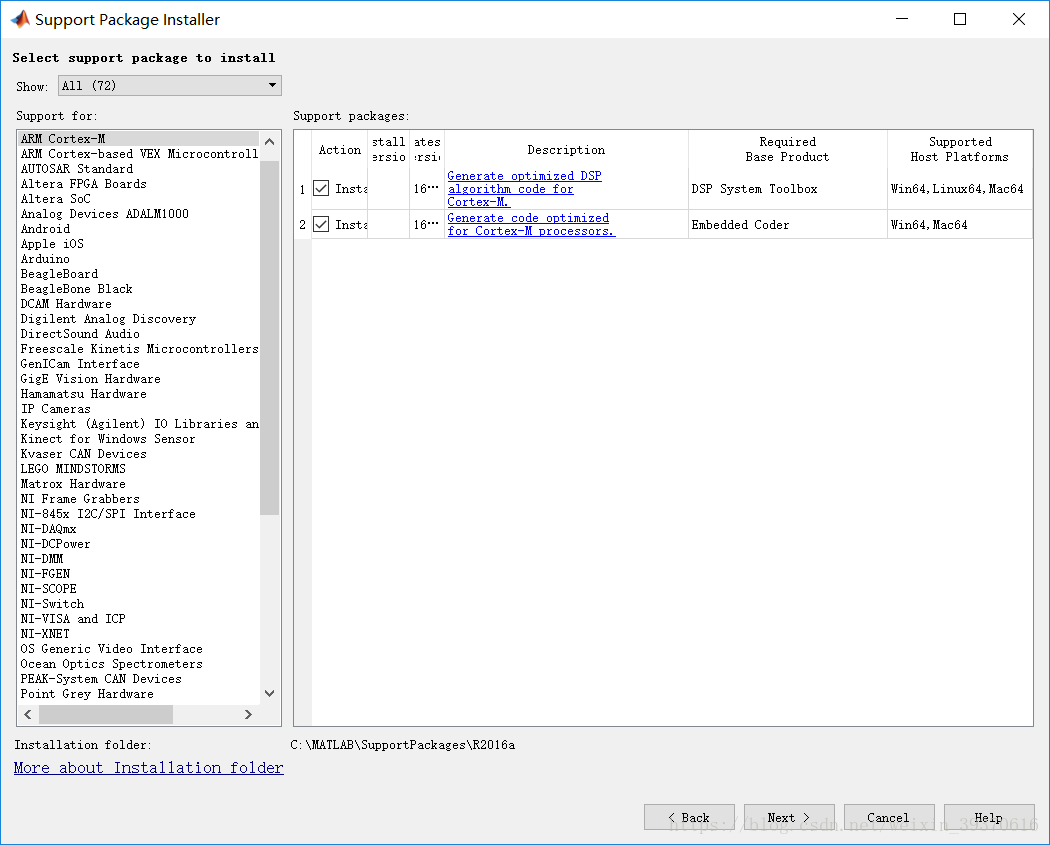Image resolution: width=1050 pixels, height=845 pixels.
Task: Select Freescale Kinetis Microcontrollers entry
Action: pyautogui.click(x=139, y=349)
